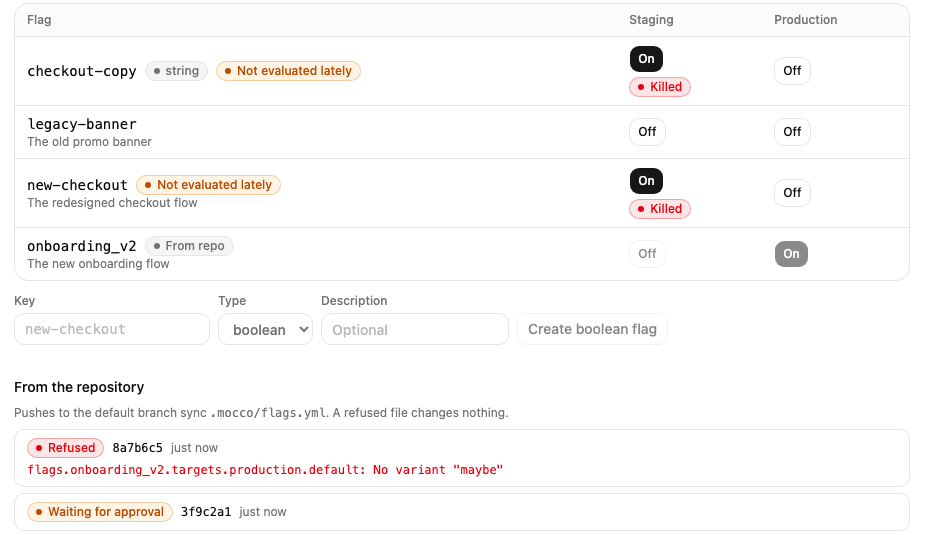The image size is (925, 535).
Task: Click the Killed badge in new-checkout row
Action: click(x=660, y=209)
